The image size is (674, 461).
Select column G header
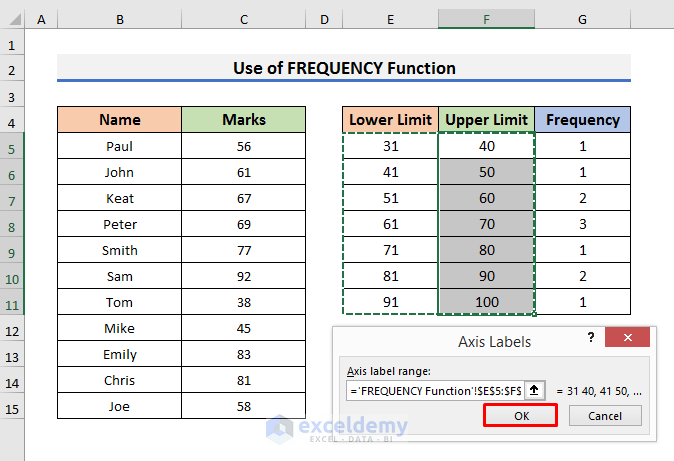click(582, 20)
